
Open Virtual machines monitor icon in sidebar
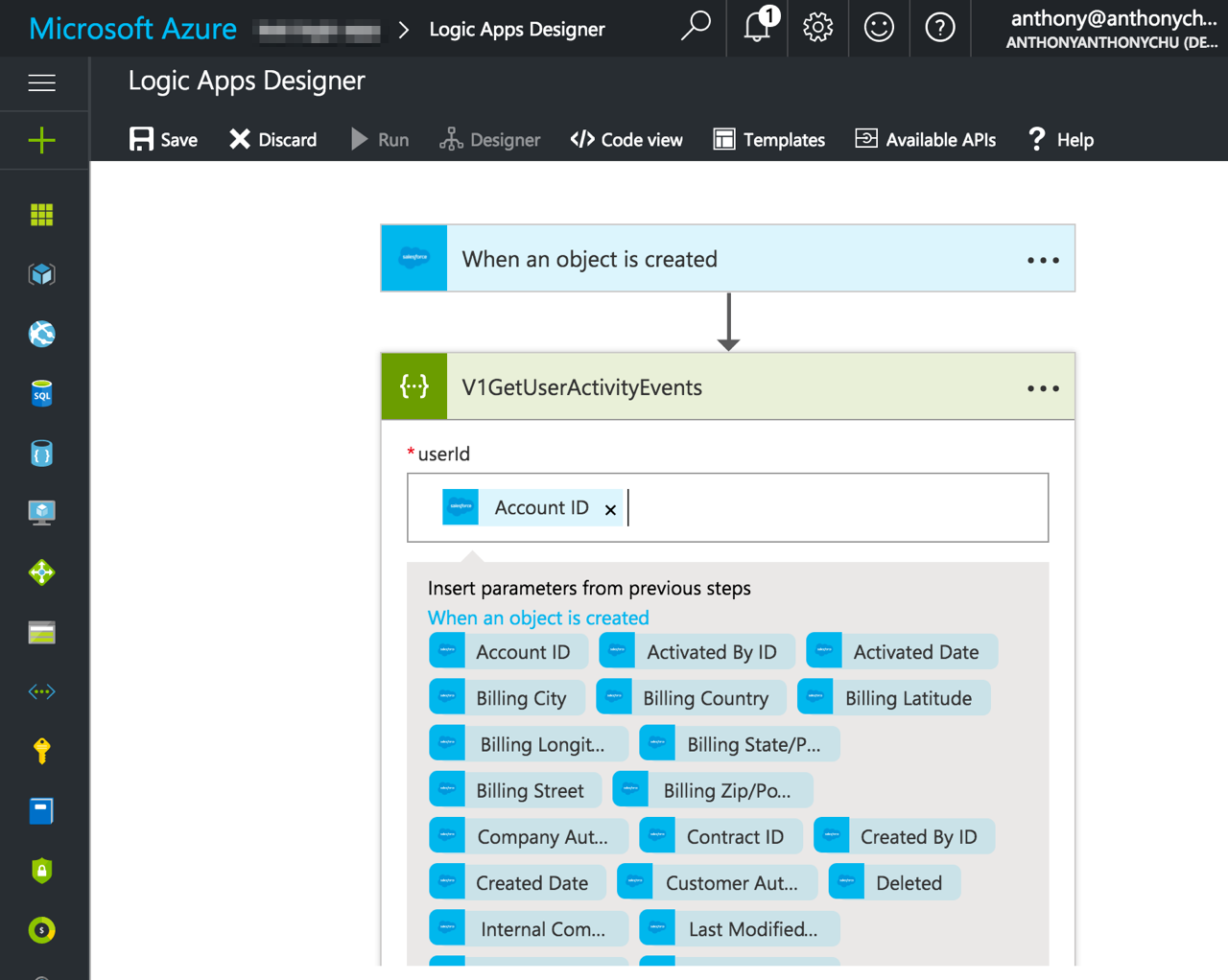tap(41, 512)
